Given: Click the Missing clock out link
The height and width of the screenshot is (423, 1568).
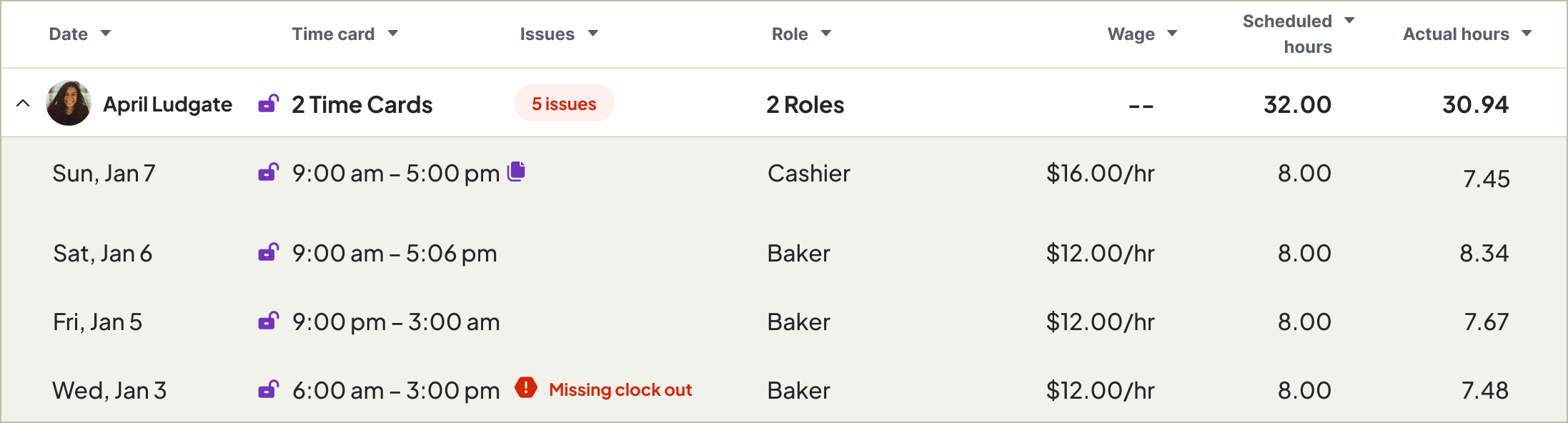Looking at the screenshot, I should tap(620, 389).
